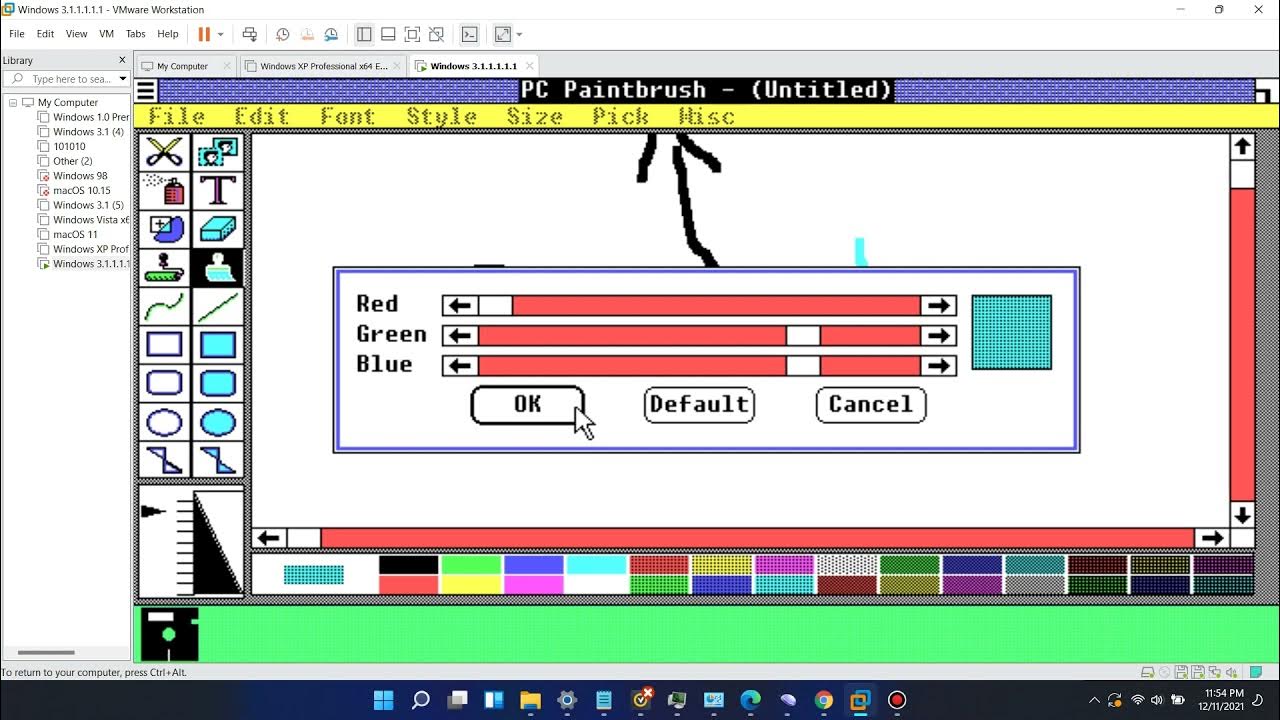Viewport: 1280px width, 720px height.
Task: Click Red slider right arrow
Action: pos(938,306)
